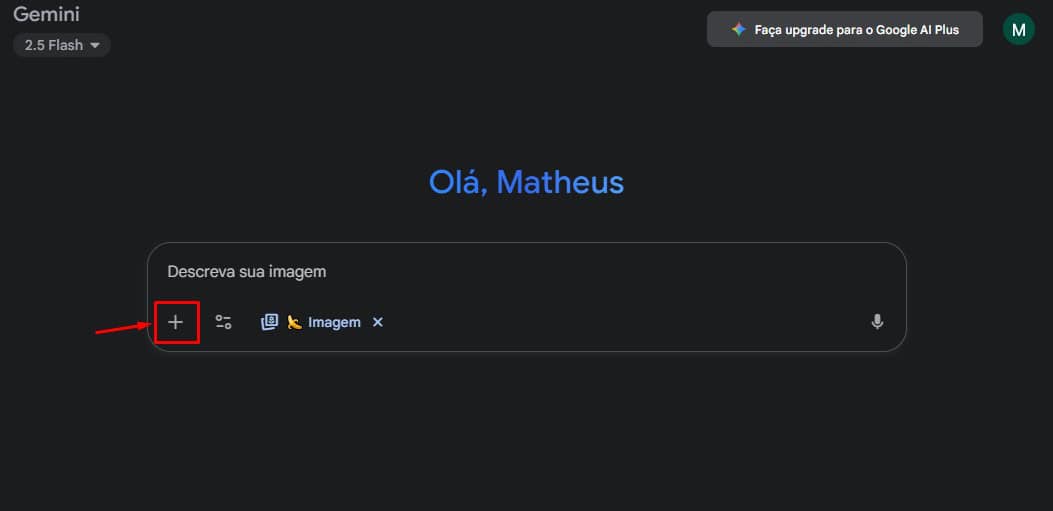Open the tools sliders icon

point(223,322)
